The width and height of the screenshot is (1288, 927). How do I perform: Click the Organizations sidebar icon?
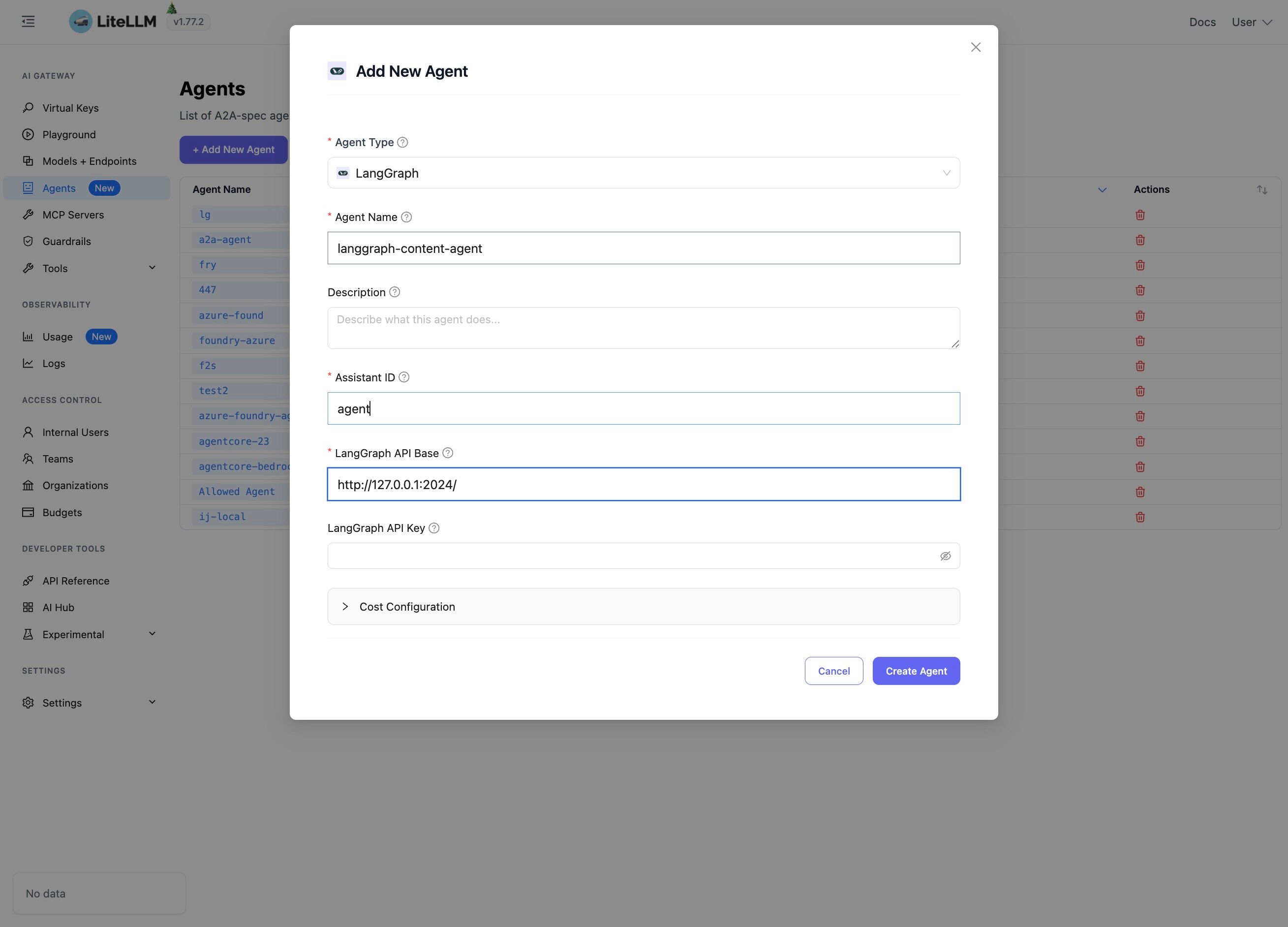click(x=29, y=485)
